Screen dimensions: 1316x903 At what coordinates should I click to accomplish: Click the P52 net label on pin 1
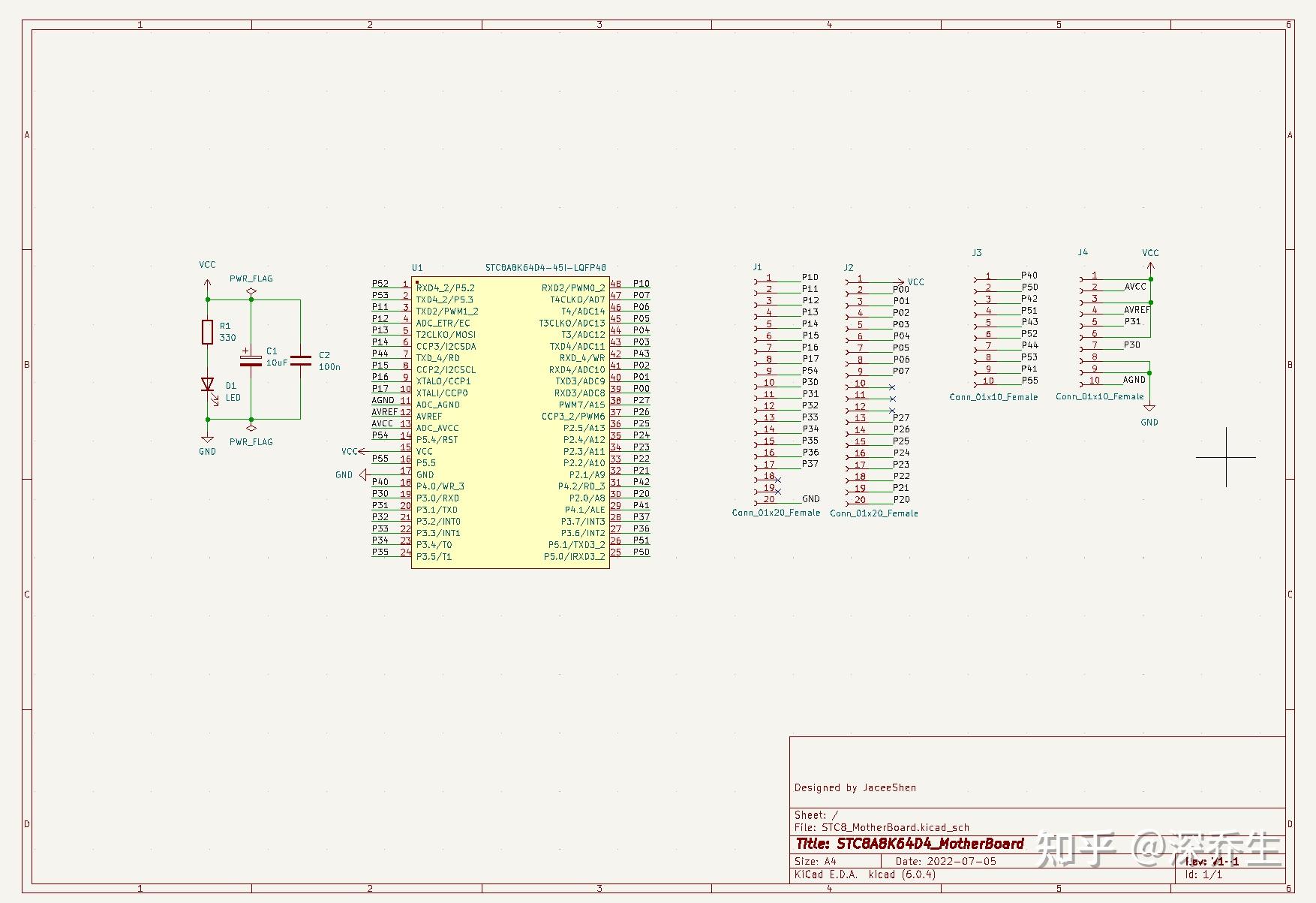[x=380, y=284]
